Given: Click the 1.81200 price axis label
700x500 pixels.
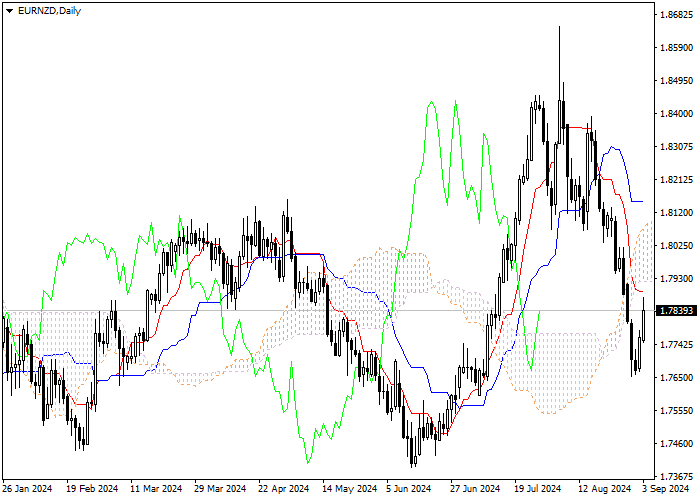Looking at the screenshot, I should 676,213.
